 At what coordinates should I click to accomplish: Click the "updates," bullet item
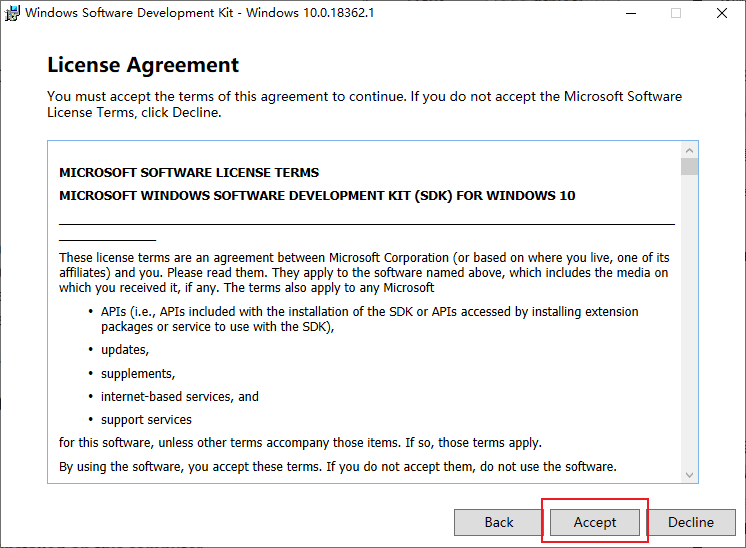[x=125, y=350]
